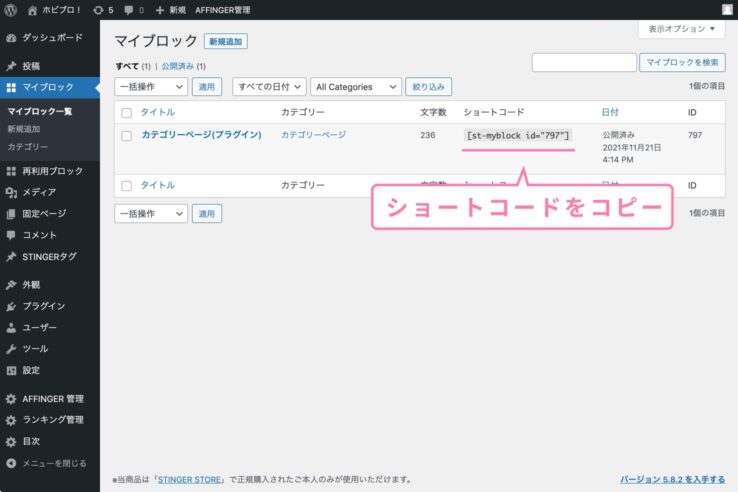Click the updates icon showing 5
The image size is (738, 492).
[98, 10]
